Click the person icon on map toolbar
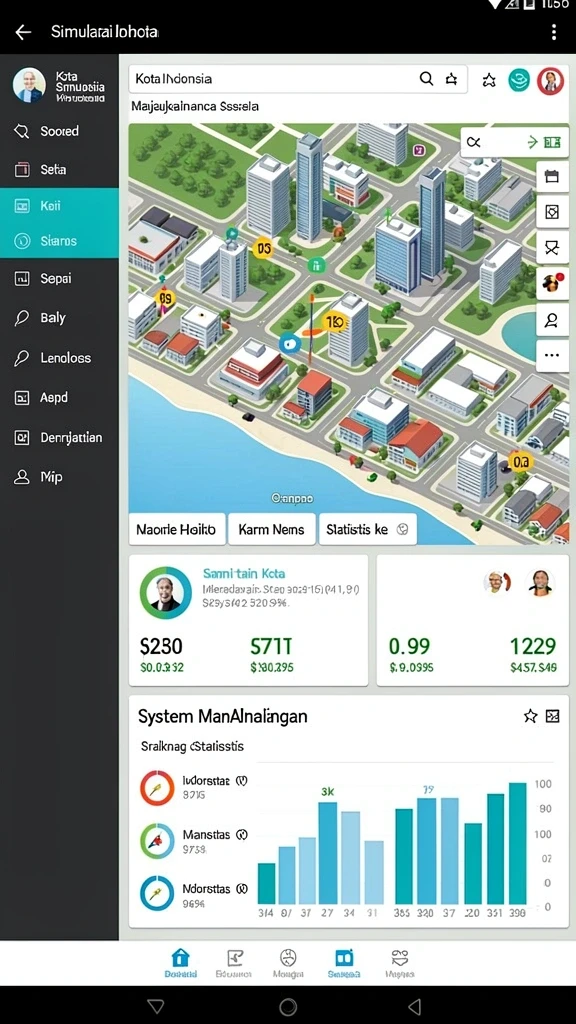Screen dimensions: 576x1024 point(552,320)
